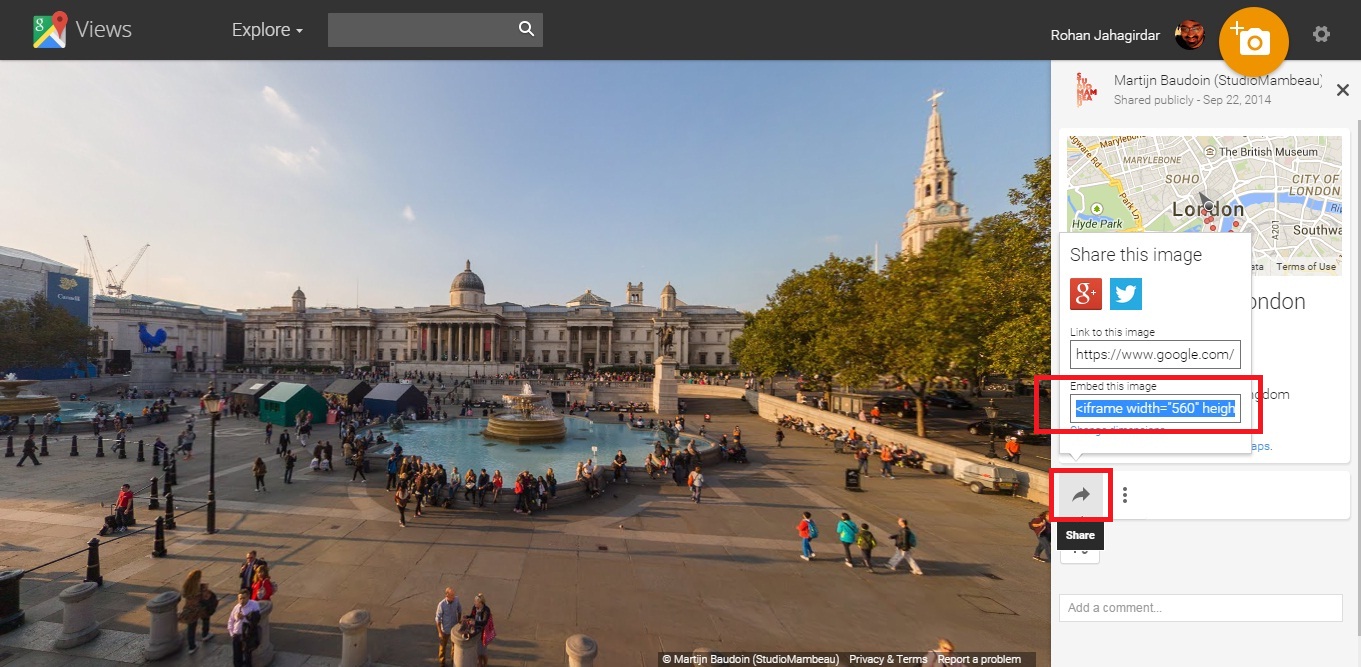1361x667 pixels.
Task: Click the Share arrow button
Action: (1081, 494)
